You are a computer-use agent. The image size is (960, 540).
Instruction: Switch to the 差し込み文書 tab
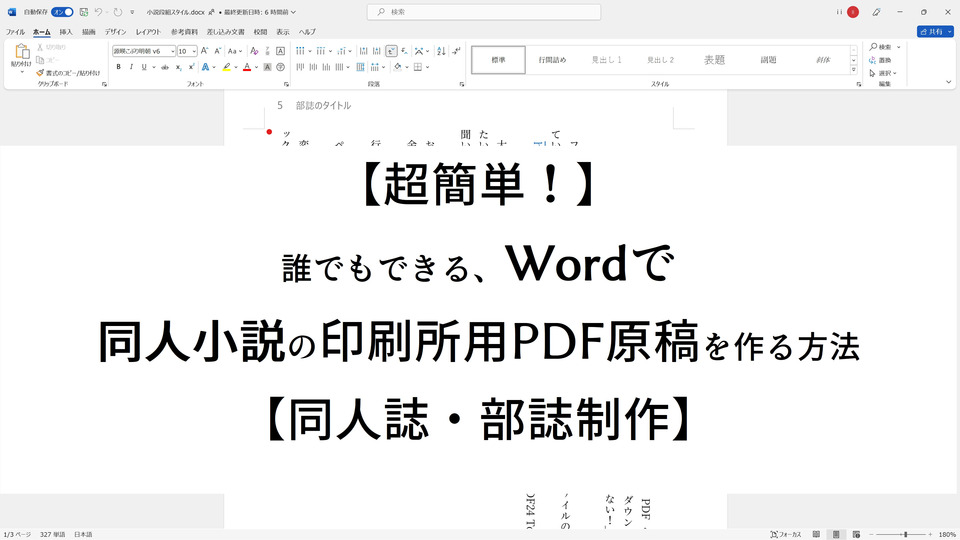(225, 32)
